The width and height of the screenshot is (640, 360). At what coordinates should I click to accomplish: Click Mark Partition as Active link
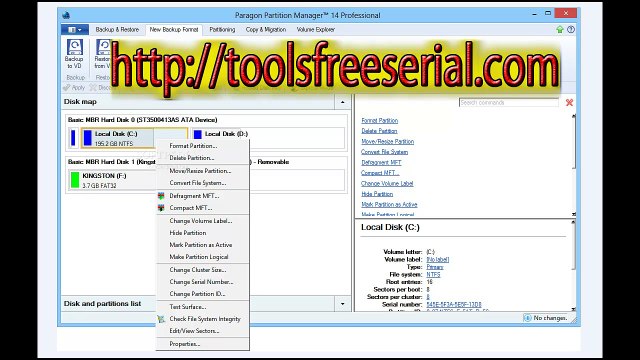(389, 204)
